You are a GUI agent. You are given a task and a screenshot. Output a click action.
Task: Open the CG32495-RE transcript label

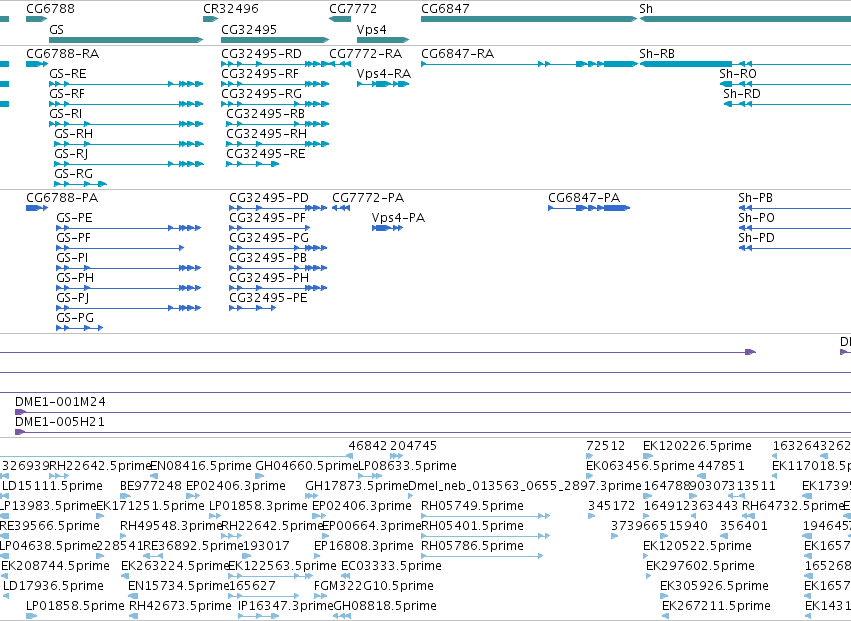pos(266,154)
